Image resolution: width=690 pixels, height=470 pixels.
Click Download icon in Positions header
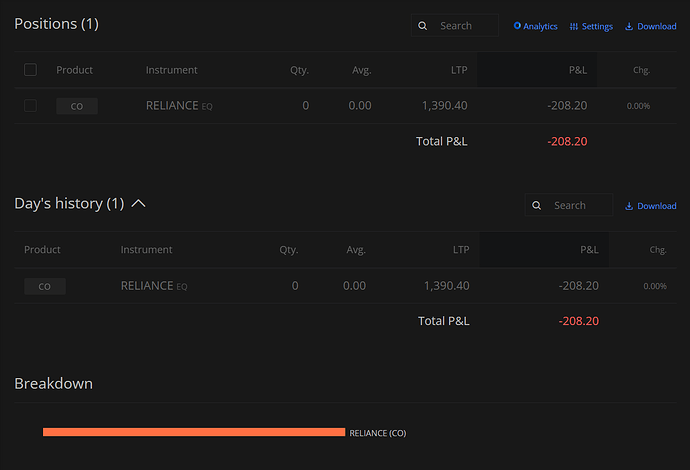[x=629, y=27]
